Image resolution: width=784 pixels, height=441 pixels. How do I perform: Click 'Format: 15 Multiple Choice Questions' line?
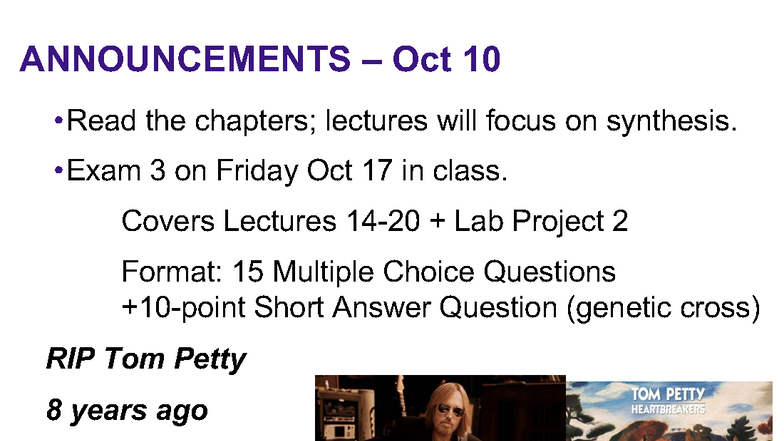[368, 271]
